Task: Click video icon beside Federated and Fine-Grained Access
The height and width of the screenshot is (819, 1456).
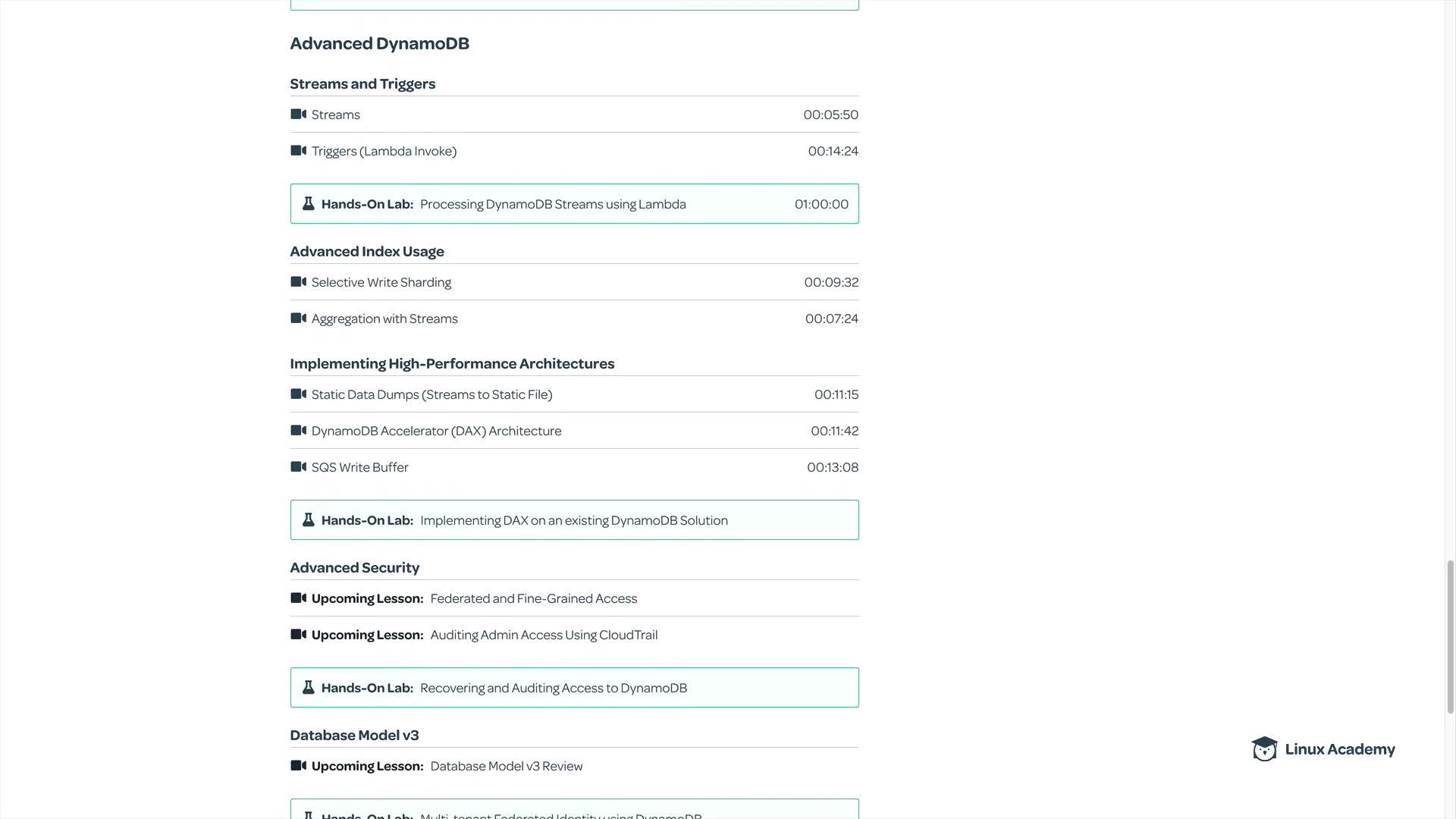Action: pos(298,598)
